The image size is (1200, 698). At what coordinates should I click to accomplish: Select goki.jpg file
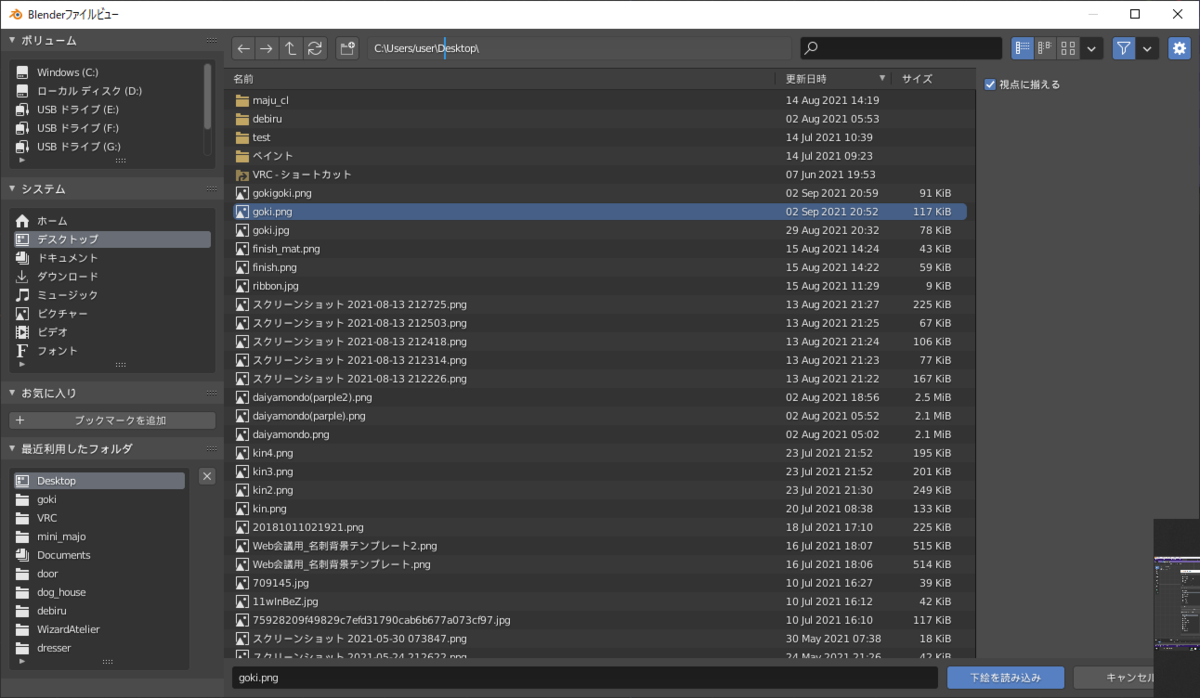[600, 230]
